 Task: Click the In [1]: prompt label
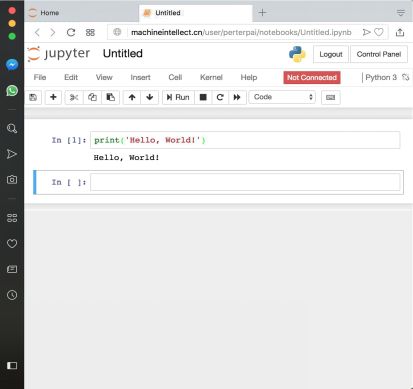point(69,140)
